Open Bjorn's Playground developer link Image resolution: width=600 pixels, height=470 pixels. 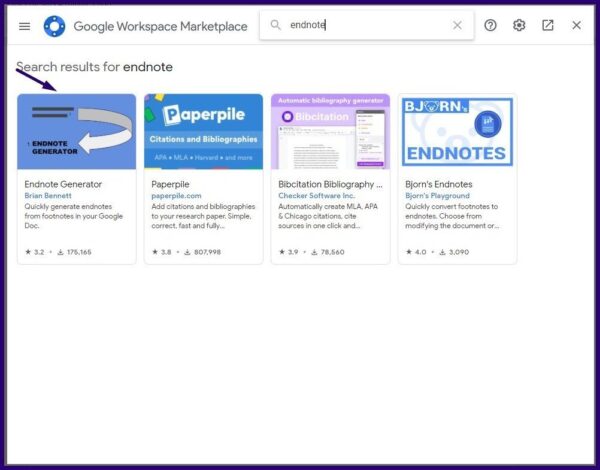[437, 196]
